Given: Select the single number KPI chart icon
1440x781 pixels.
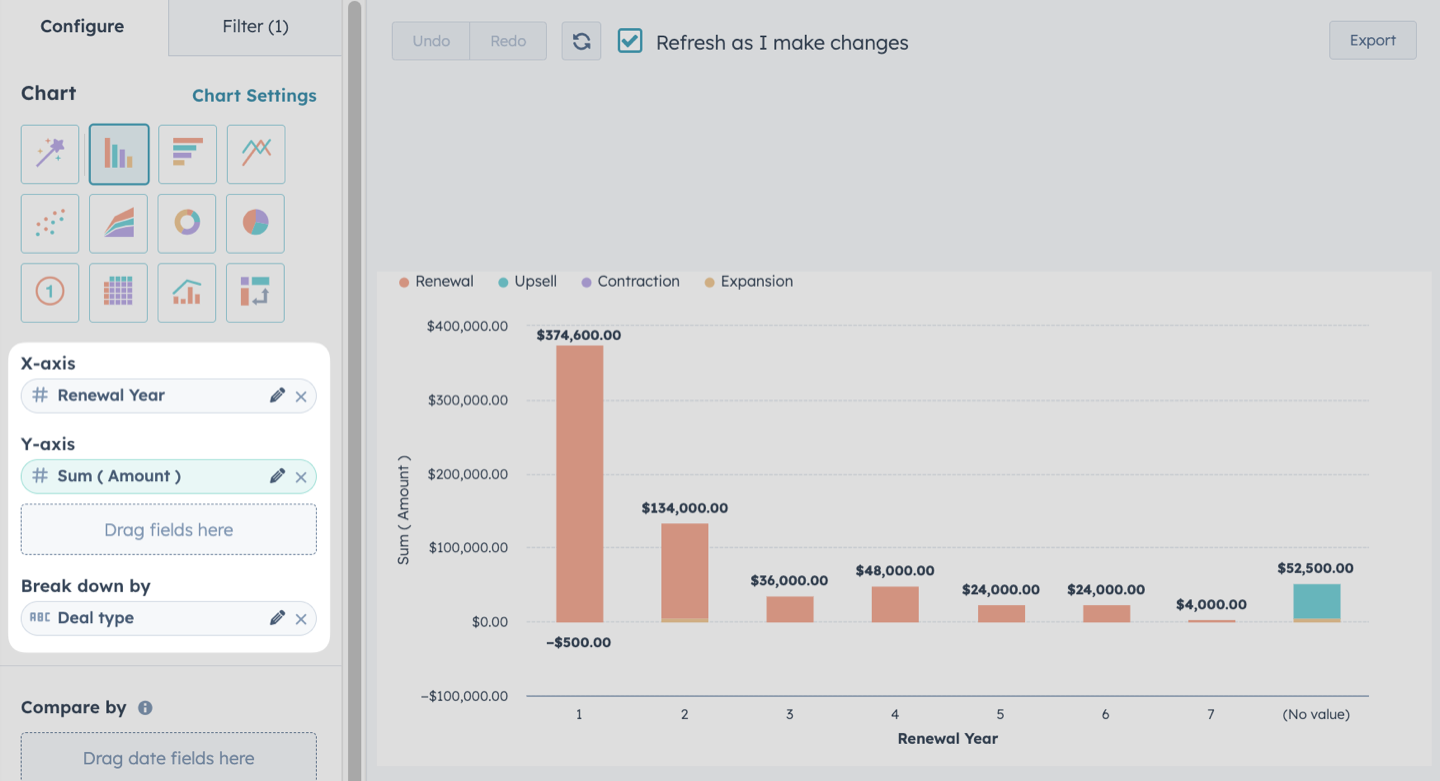Looking at the screenshot, I should pos(50,292).
